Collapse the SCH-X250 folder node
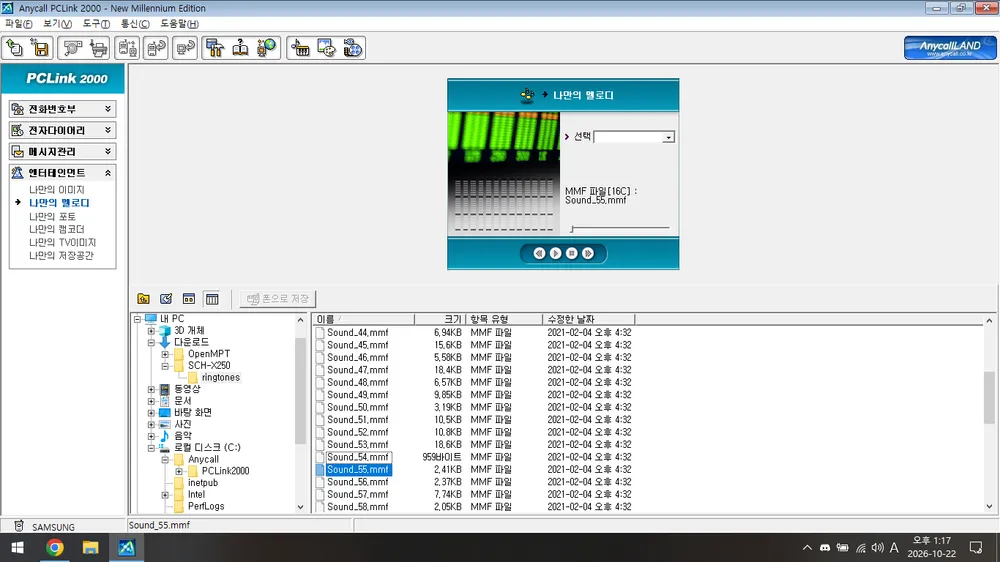 coord(165,366)
